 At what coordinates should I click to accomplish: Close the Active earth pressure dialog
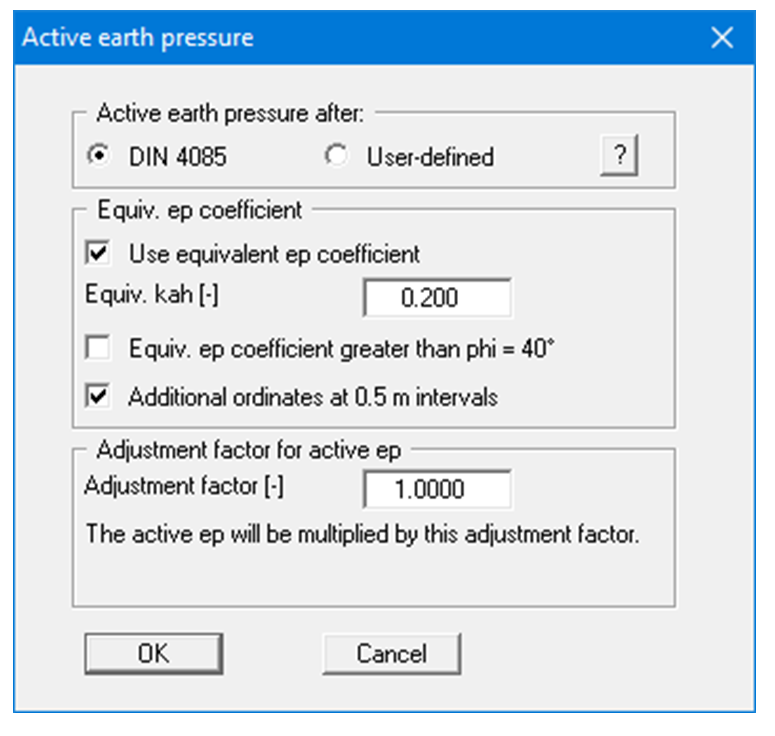pyautogui.click(x=721, y=38)
